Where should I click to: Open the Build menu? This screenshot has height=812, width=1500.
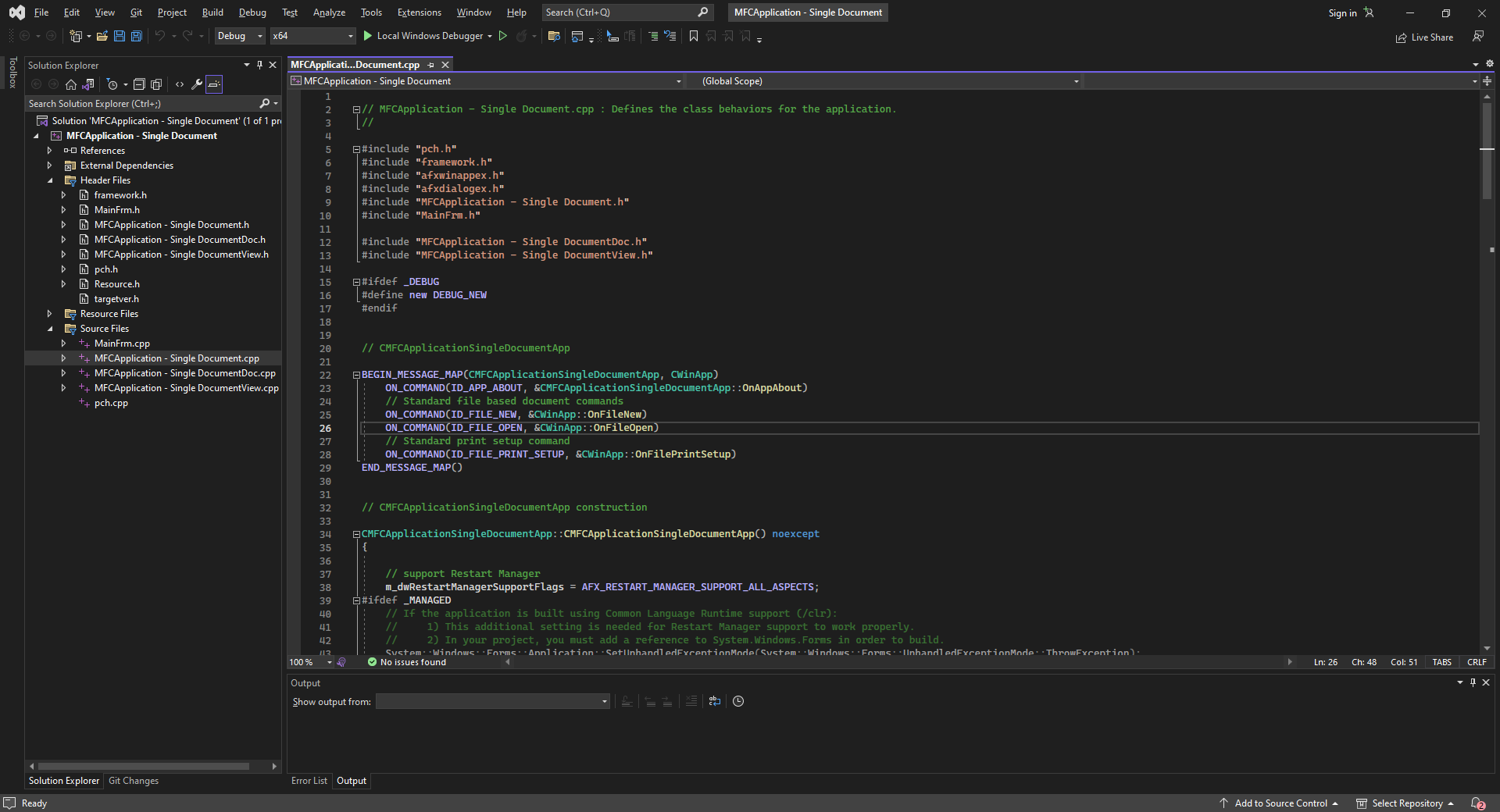tap(212, 12)
